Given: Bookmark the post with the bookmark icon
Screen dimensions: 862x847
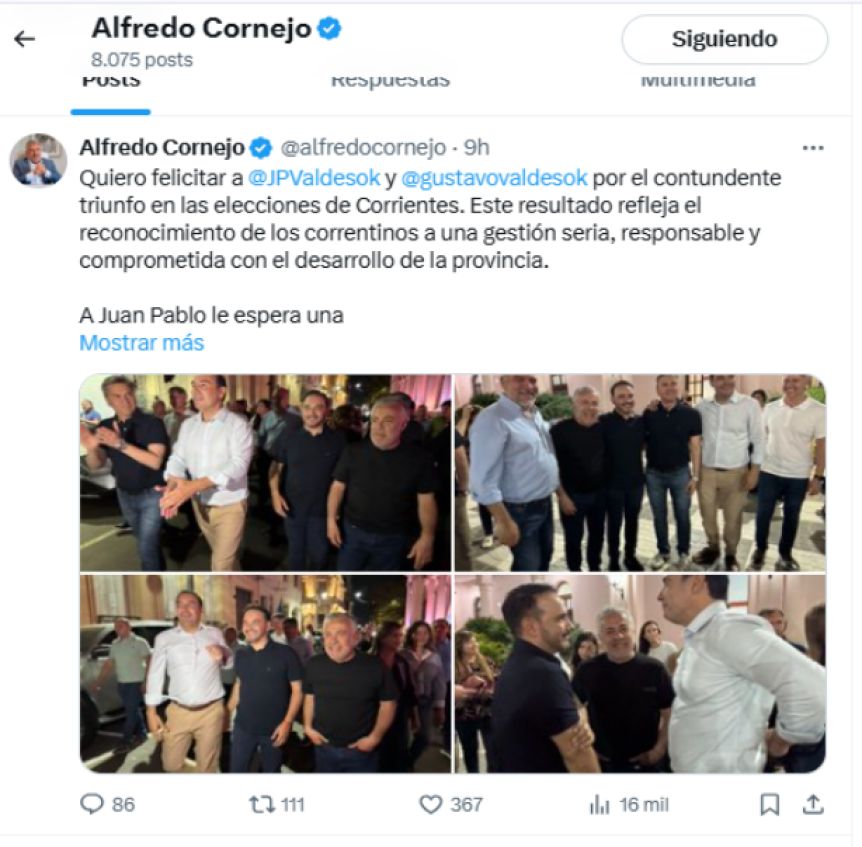Looking at the screenshot, I should tap(770, 805).
